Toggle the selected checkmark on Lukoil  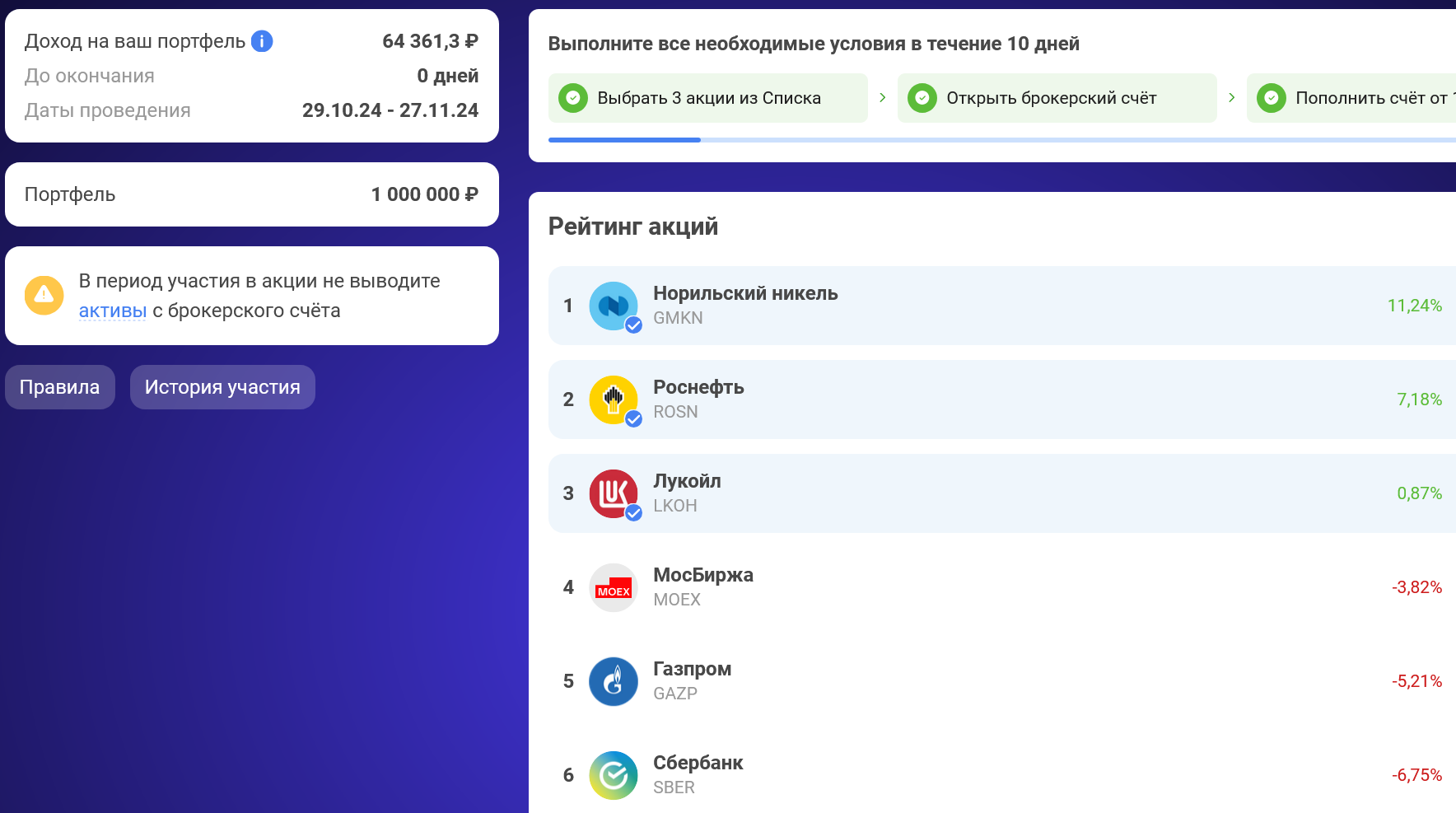633,513
